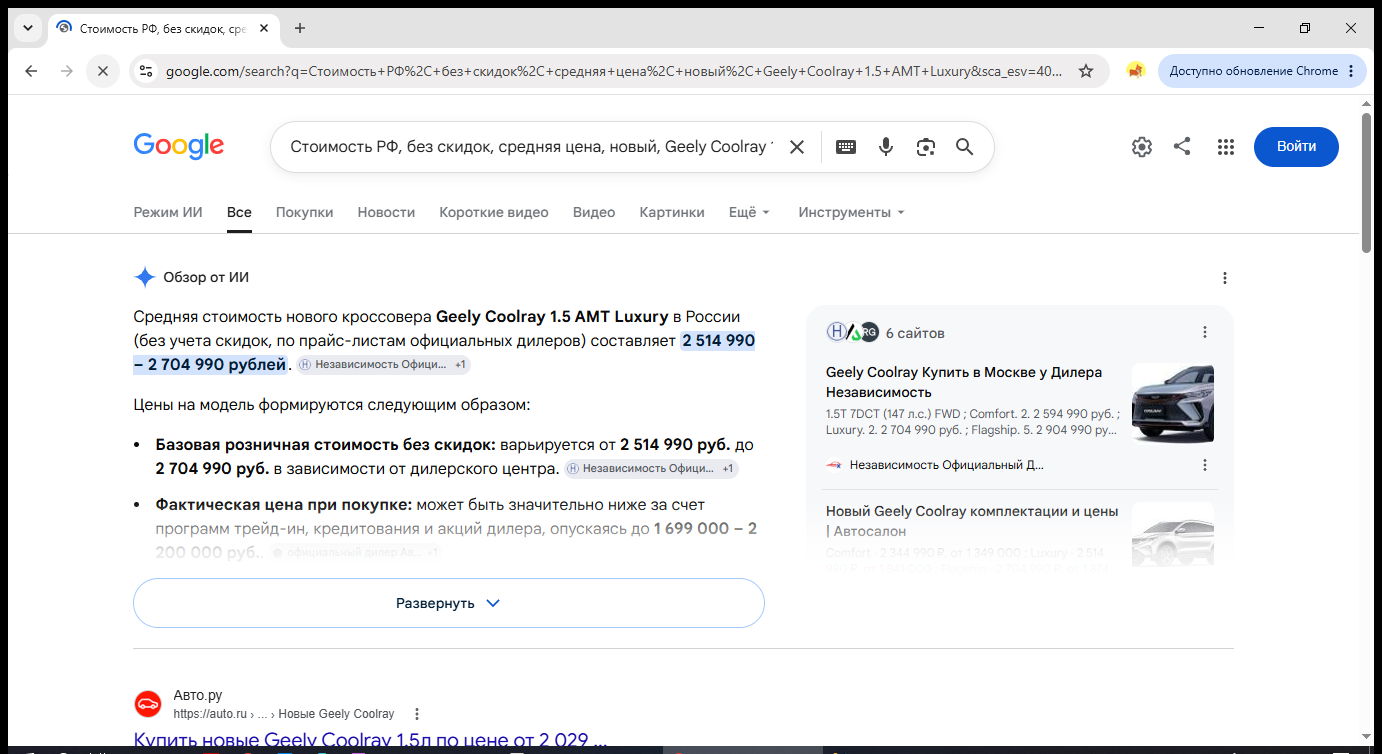Viewport: 1382px width, 754px height.
Task: Stop loading the page
Action: (x=102, y=71)
